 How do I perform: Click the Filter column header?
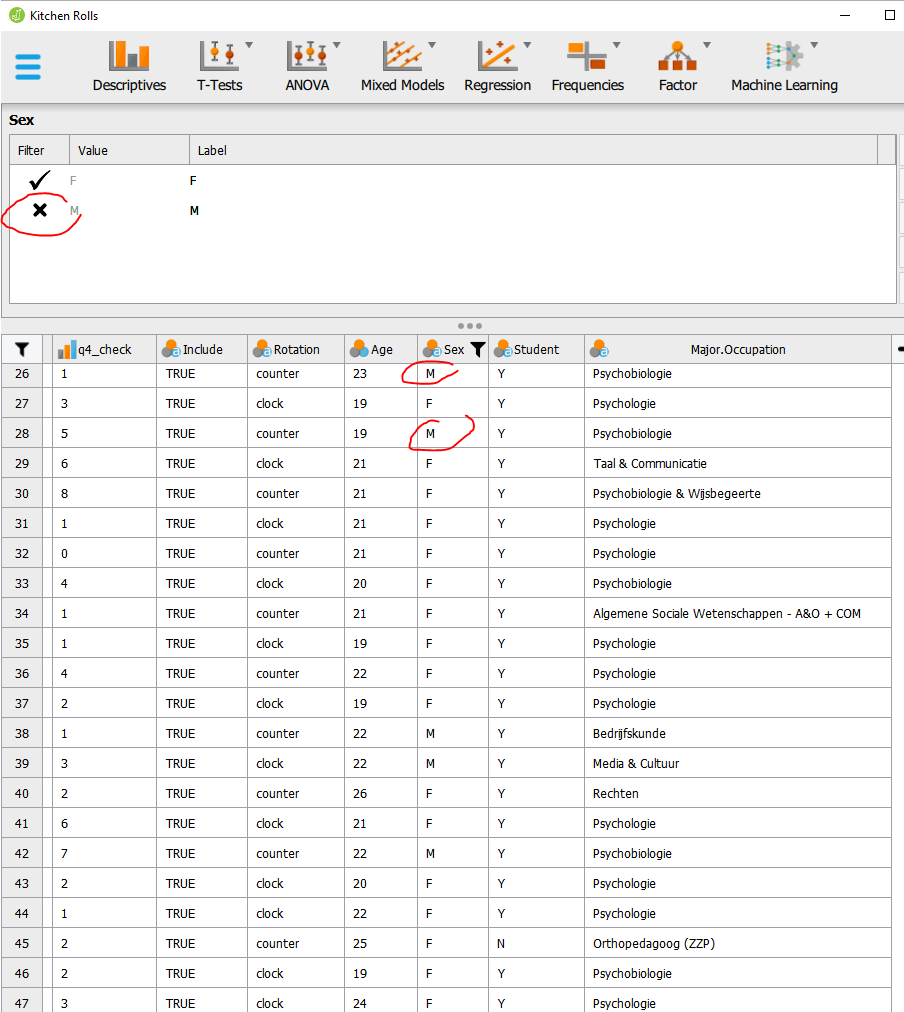pyautogui.click(x=39, y=150)
